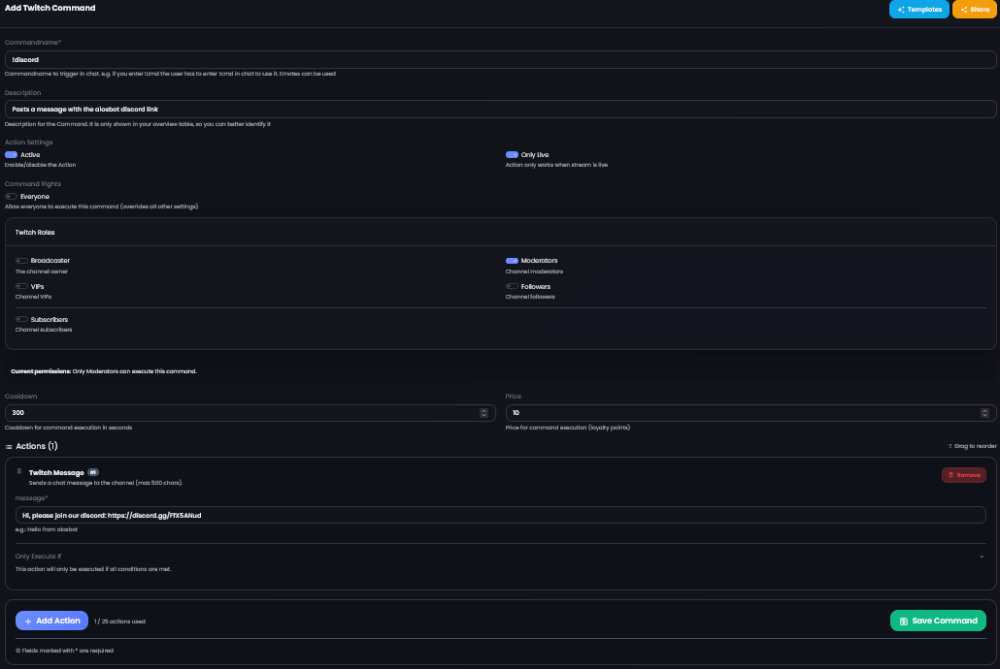The image size is (1000, 669).
Task: Click the 'actions used' counter text
Action: 120,621
